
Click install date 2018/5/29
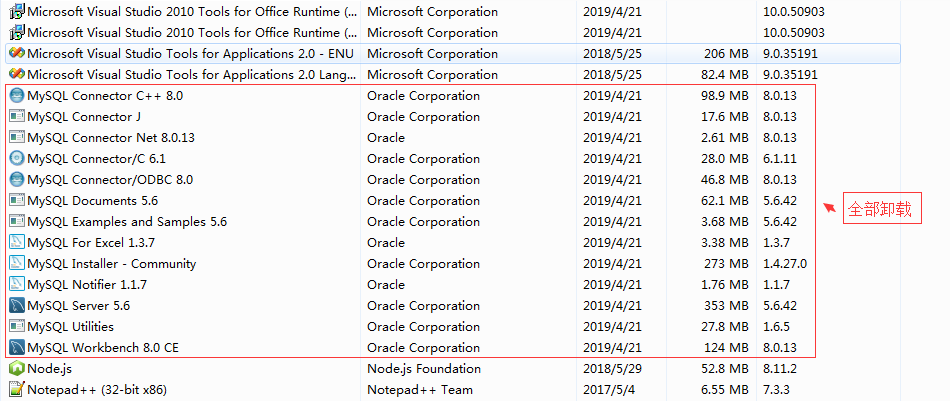[612, 368]
